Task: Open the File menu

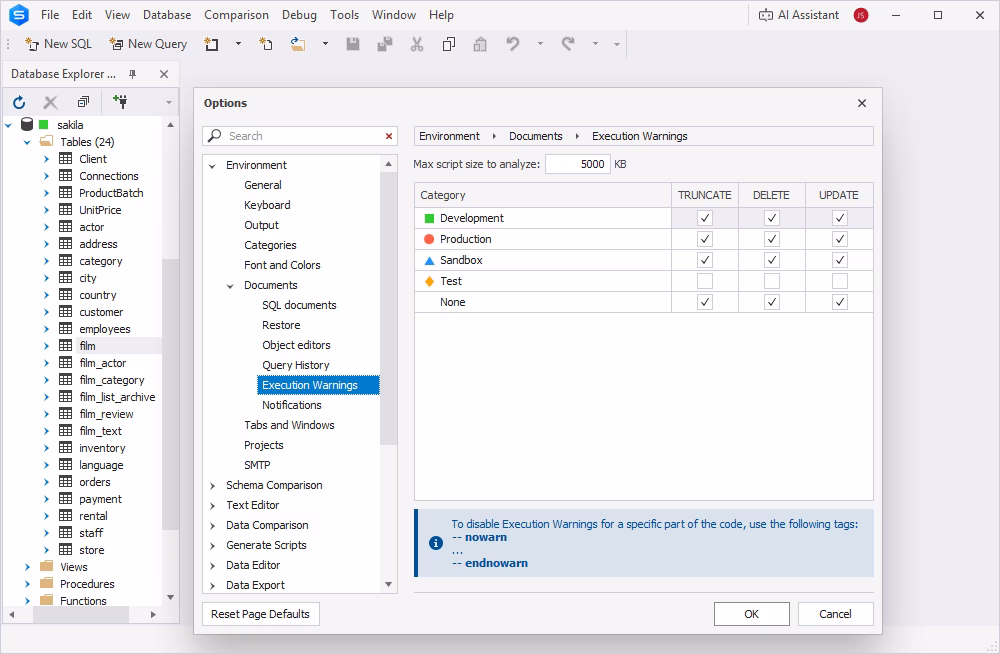Action: tap(50, 15)
